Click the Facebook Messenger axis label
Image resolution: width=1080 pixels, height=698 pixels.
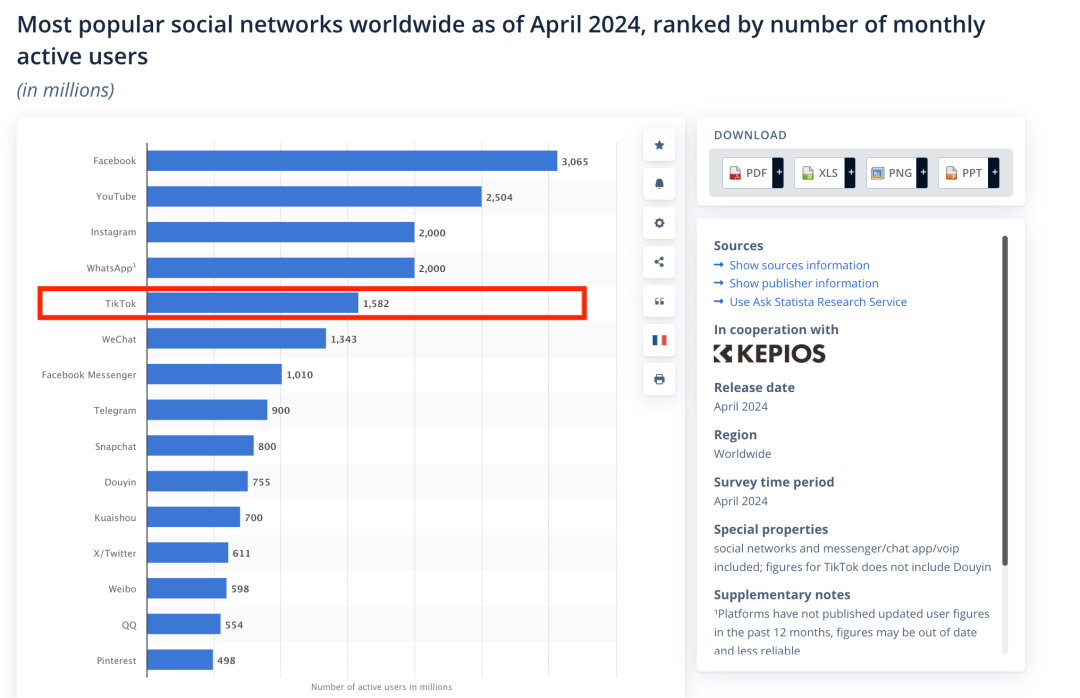coord(89,375)
